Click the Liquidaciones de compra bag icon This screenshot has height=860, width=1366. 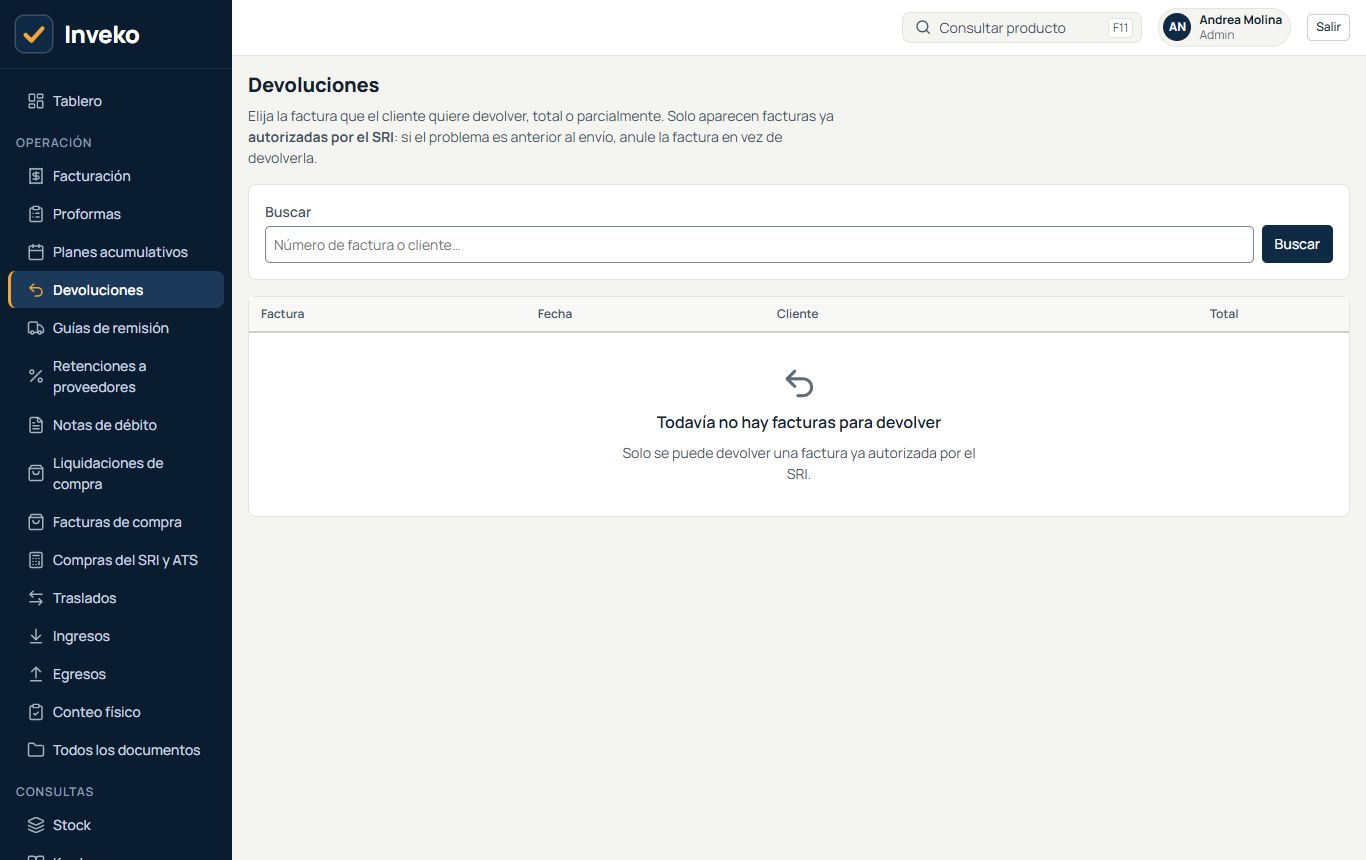tap(36, 473)
